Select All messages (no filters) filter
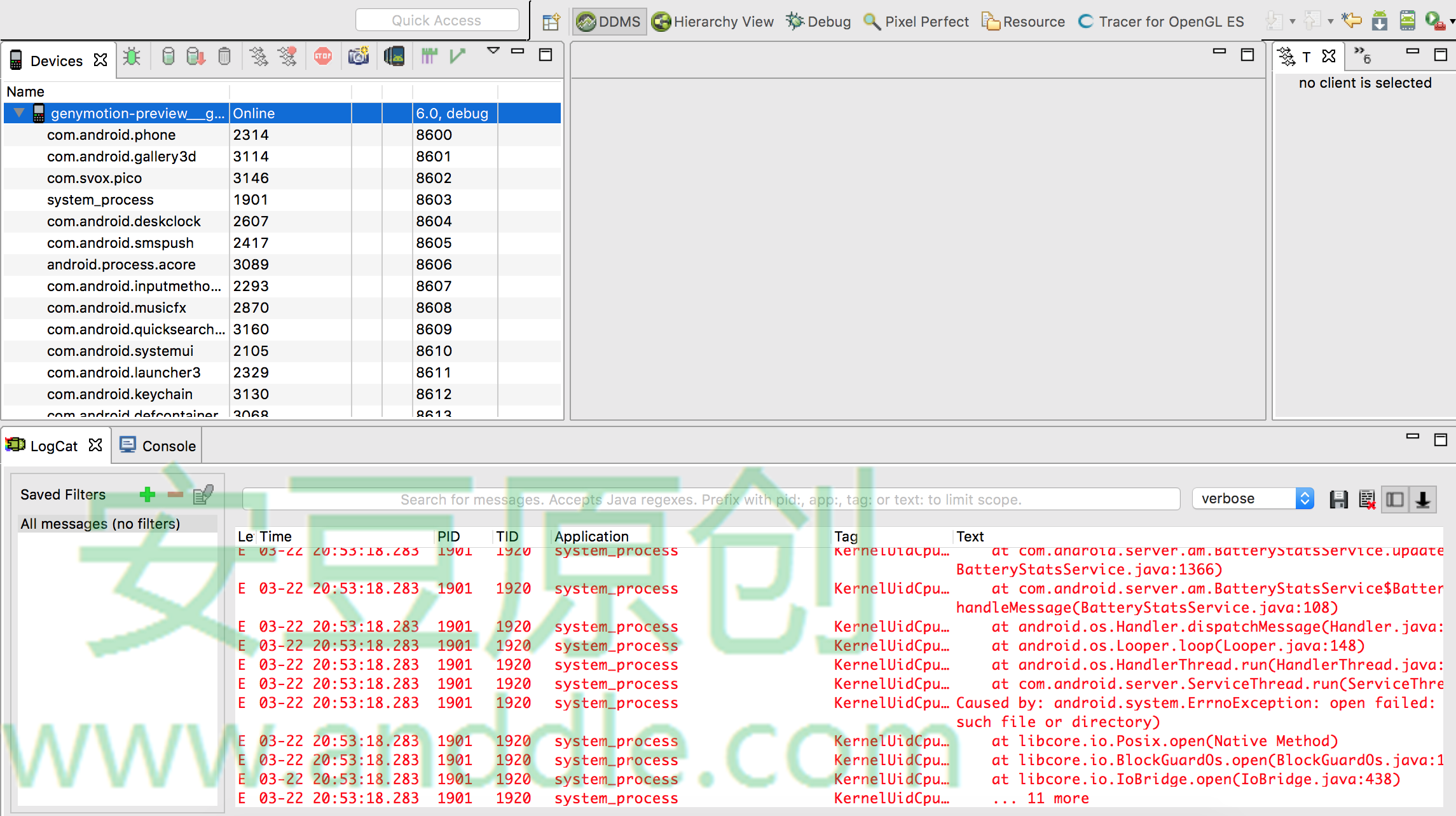 pos(100,524)
